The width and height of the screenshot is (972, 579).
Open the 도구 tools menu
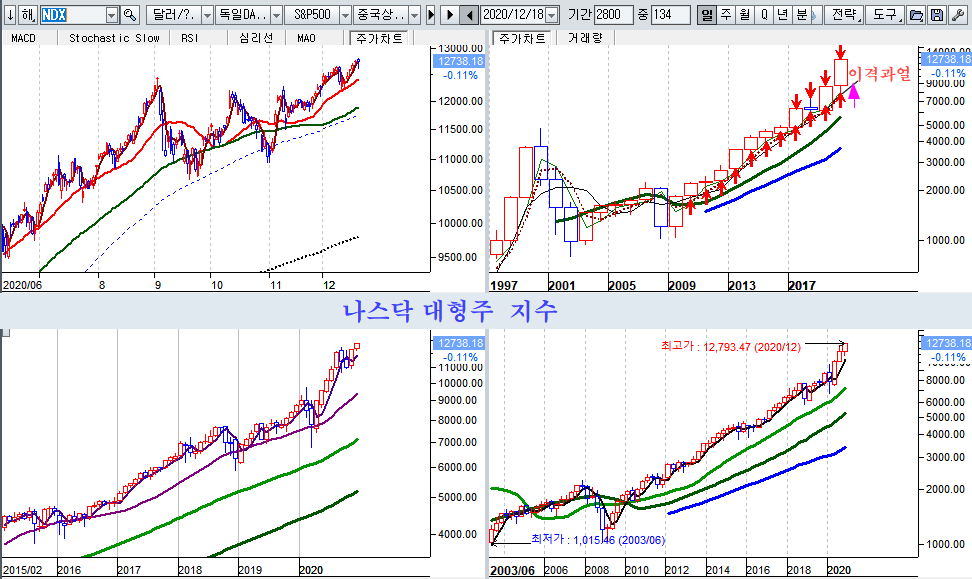point(885,15)
